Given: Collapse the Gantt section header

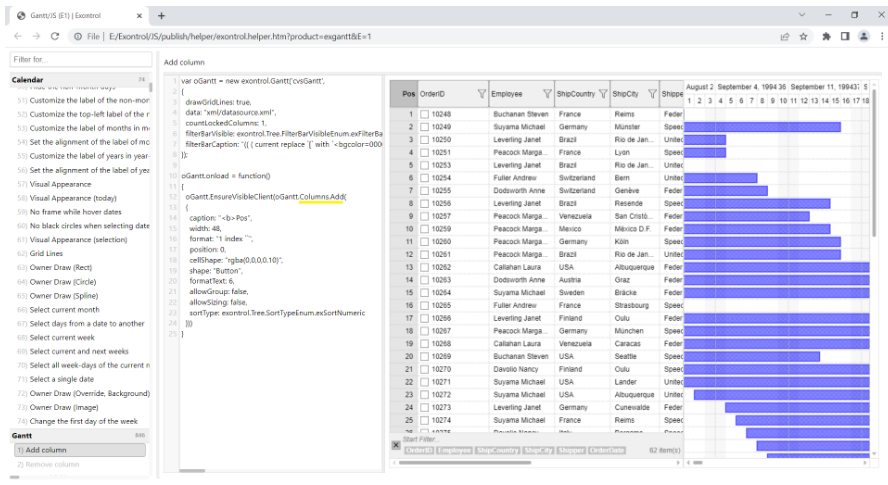Looking at the screenshot, I should coord(22,436).
